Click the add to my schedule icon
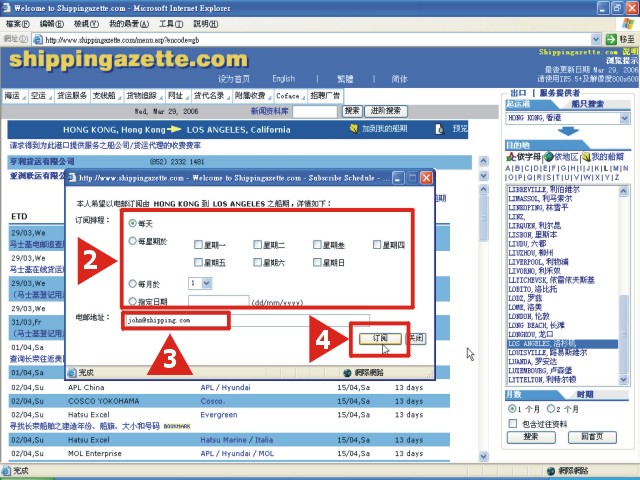The image size is (640, 480). pyautogui.click(x=354, y=129)
